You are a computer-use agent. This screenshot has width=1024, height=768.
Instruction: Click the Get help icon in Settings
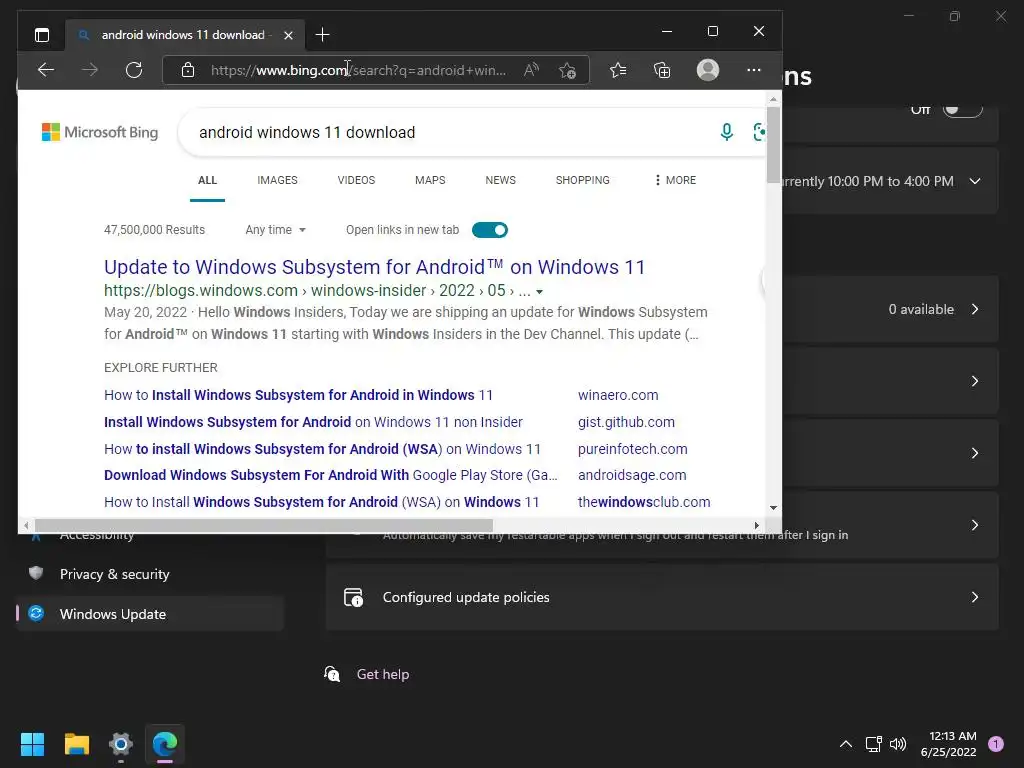click(x=332, y=674)
